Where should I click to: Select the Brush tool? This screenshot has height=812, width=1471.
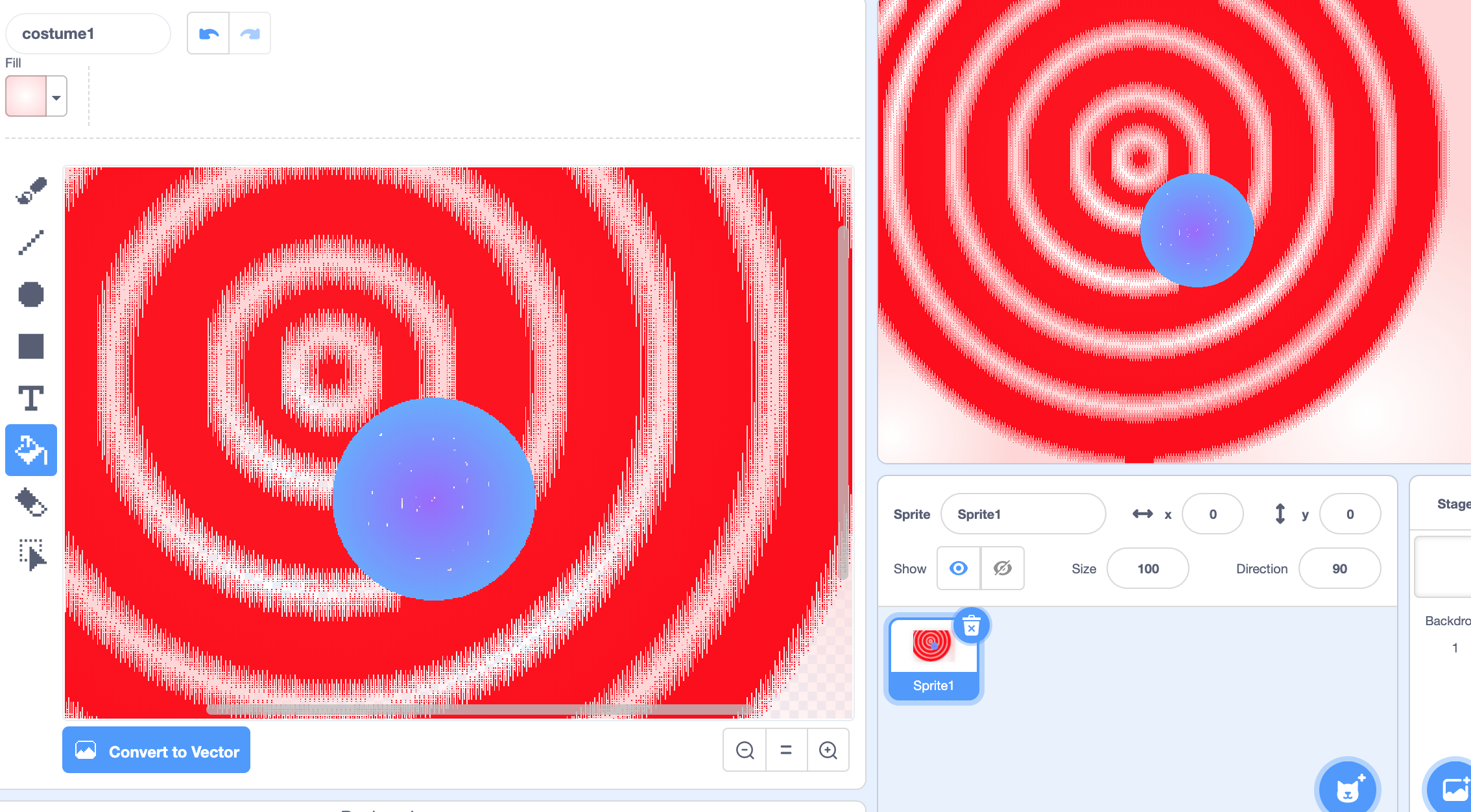point(30,189)
